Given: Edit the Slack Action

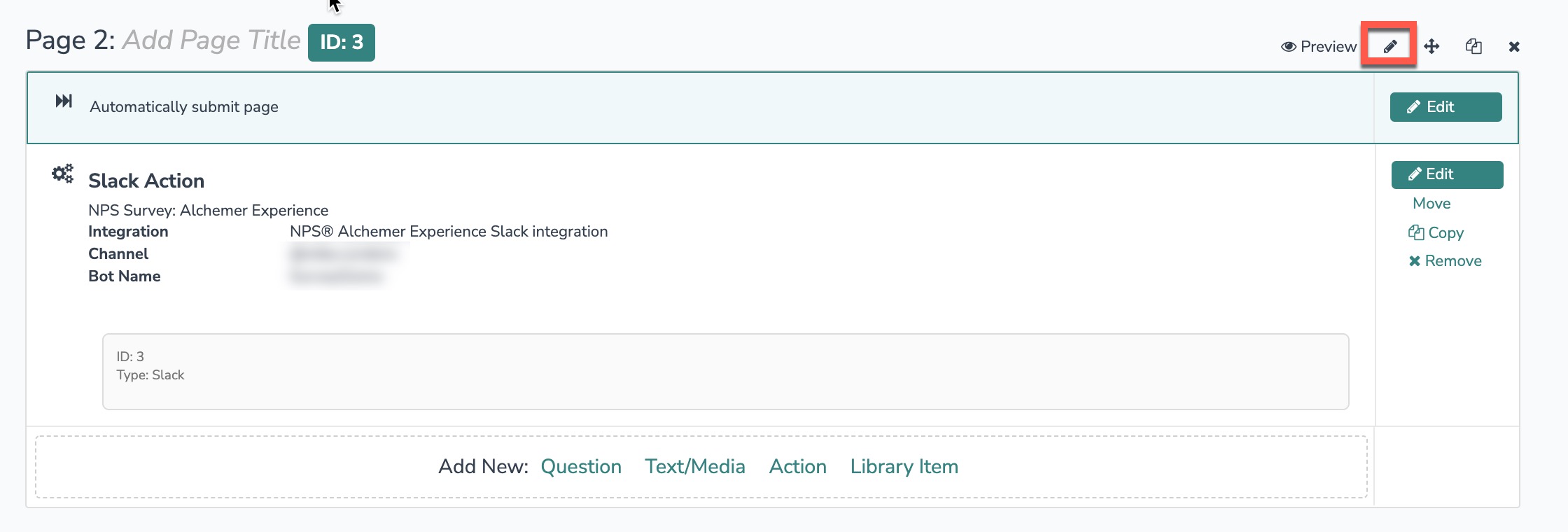Looking at the screenshot, I should (1447, 174).
